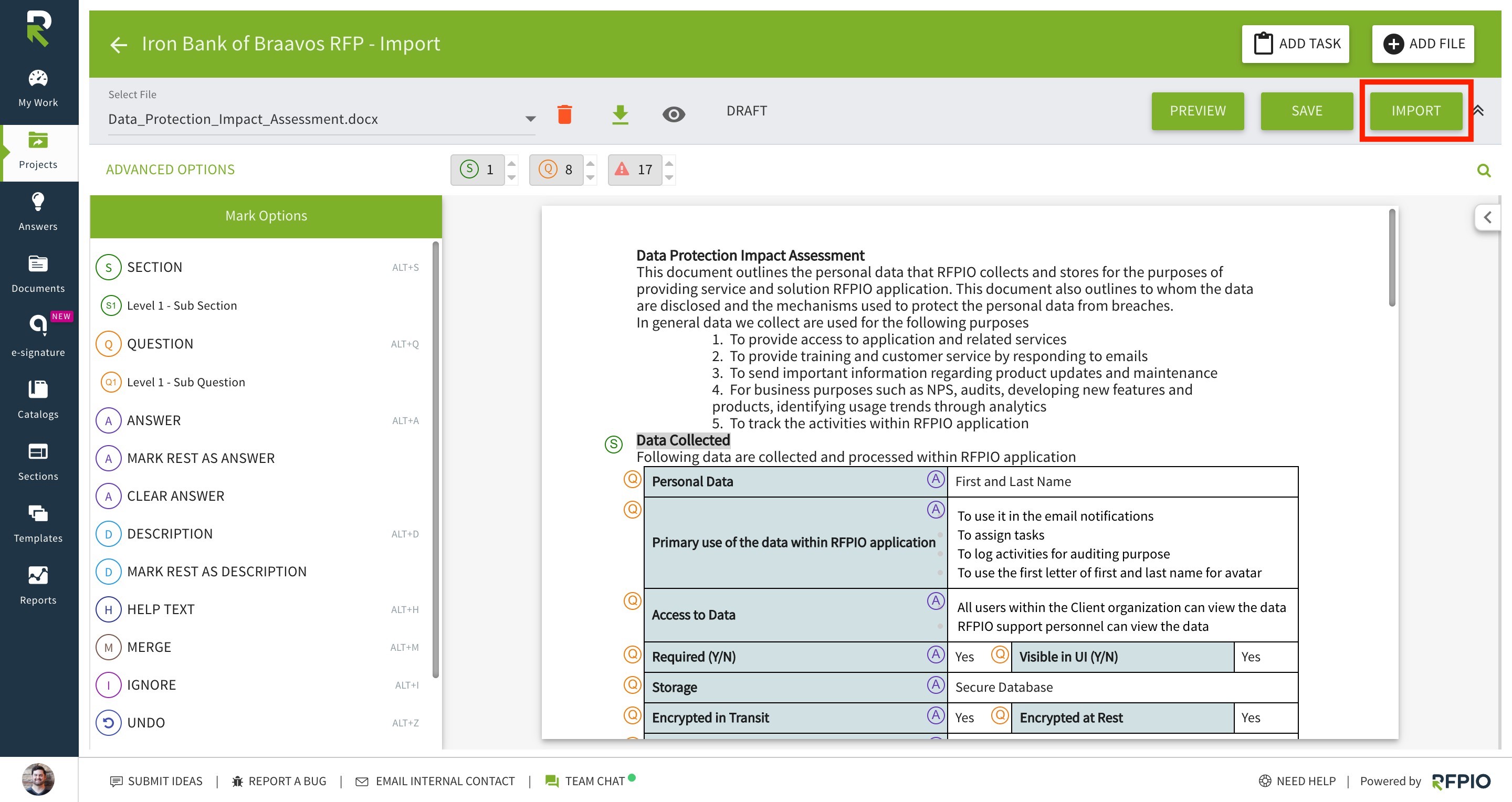The height and width of the screenshot is (802, 1512).
Task: Click question marker beside Encrypted at Rest
Action: pyautogui.click(x=1000, y=715)
